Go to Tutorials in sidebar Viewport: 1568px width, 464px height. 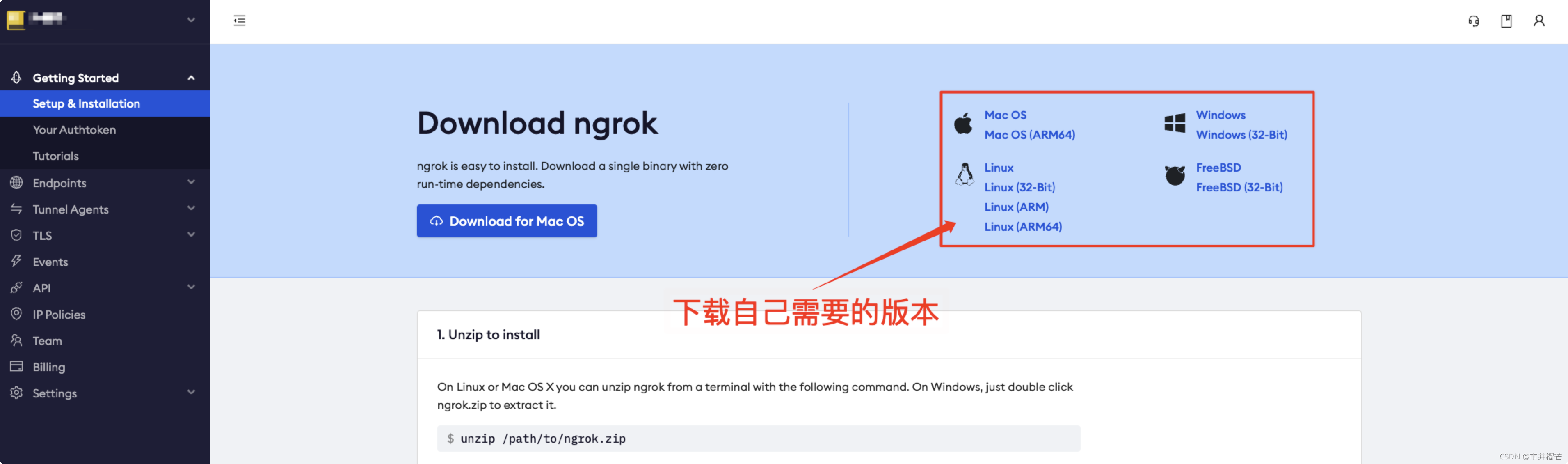pos(55,156)
